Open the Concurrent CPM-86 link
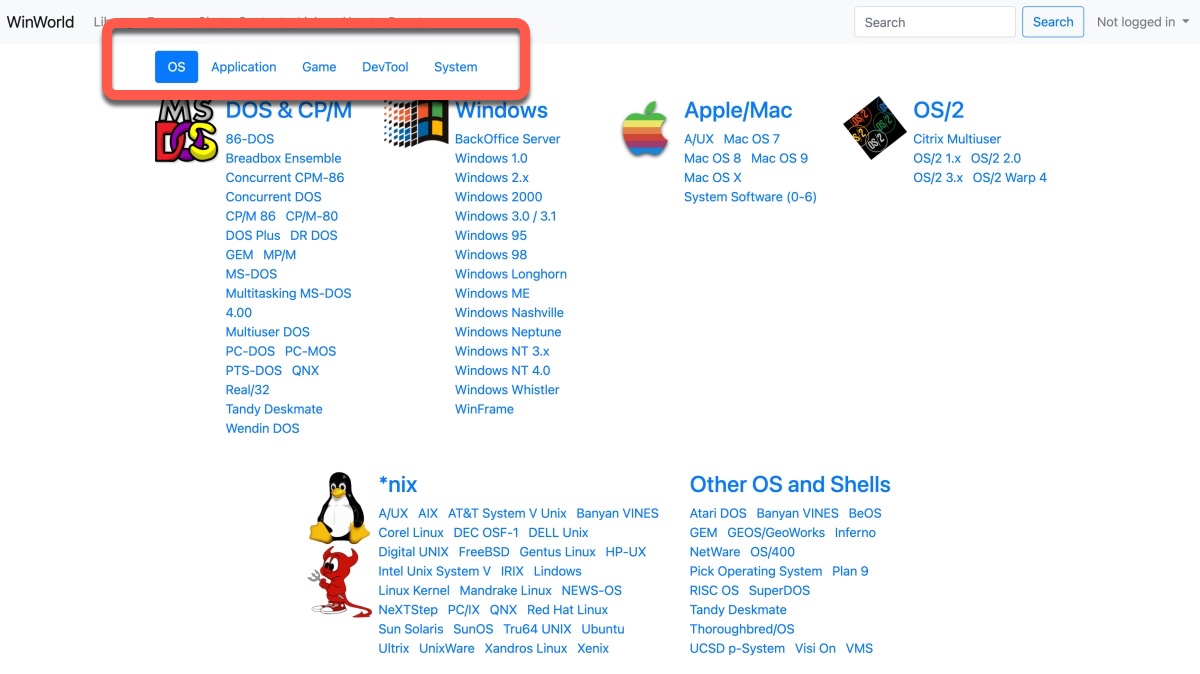Viewport: 1200px width, 674px height. click(x=285, y=178)
